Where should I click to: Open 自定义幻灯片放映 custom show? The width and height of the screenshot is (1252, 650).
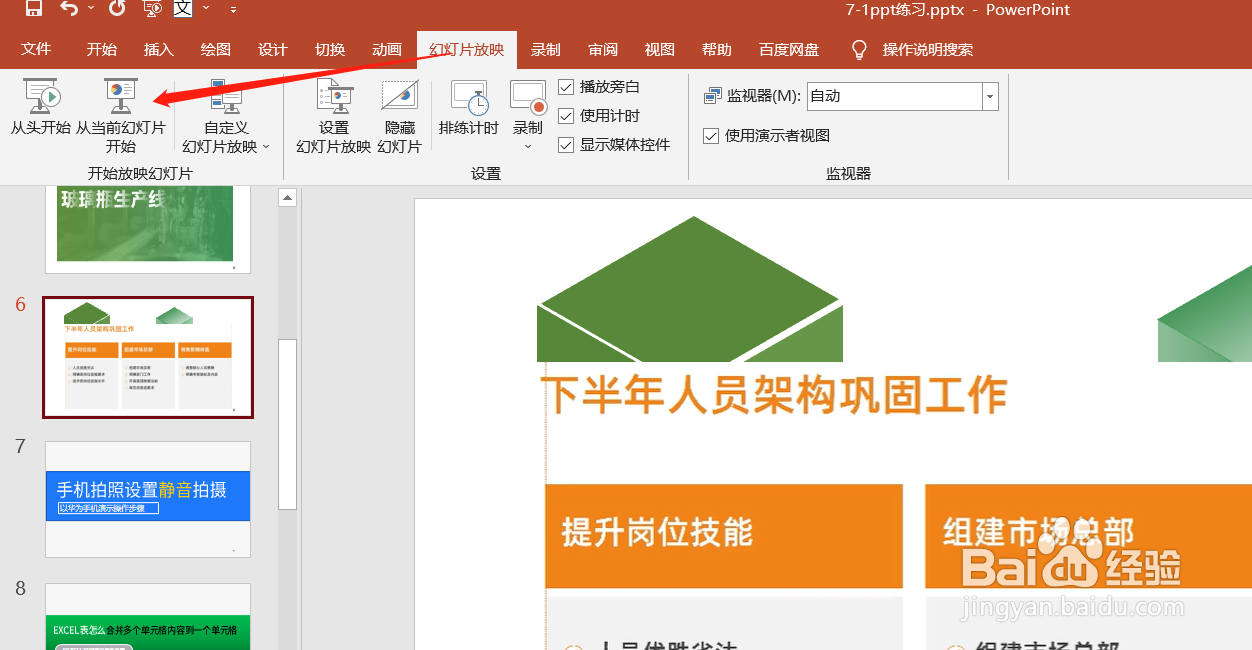point(224,115)
